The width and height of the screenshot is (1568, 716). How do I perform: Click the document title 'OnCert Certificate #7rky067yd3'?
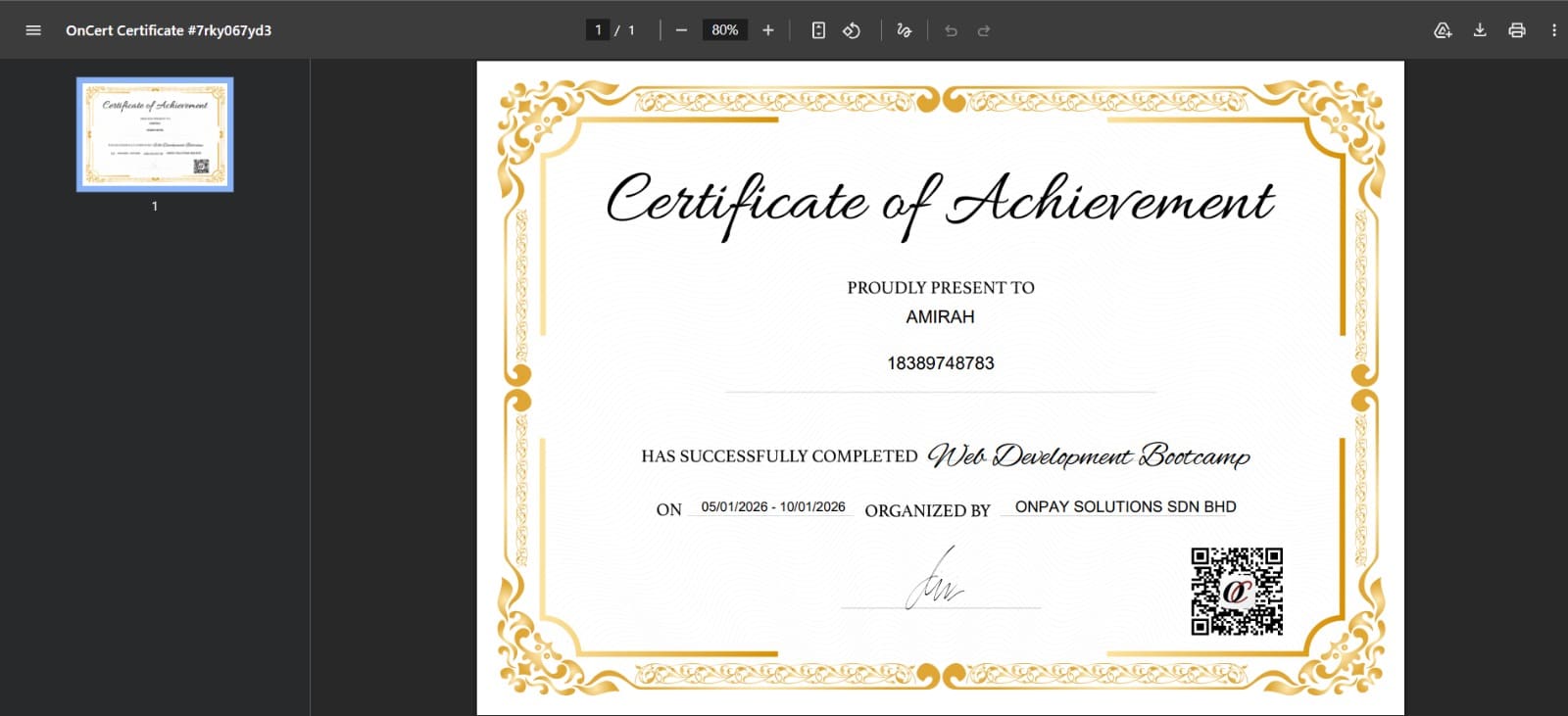point(169,30)
